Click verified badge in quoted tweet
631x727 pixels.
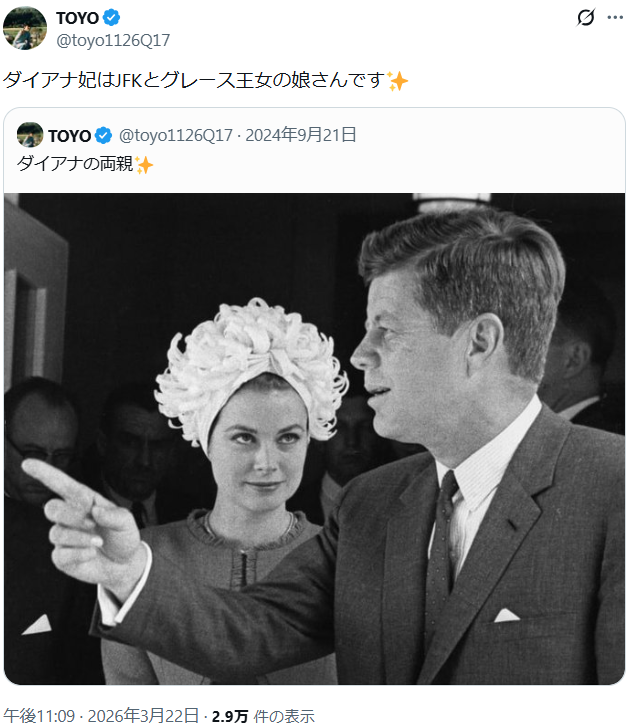(x=103, y=136)
